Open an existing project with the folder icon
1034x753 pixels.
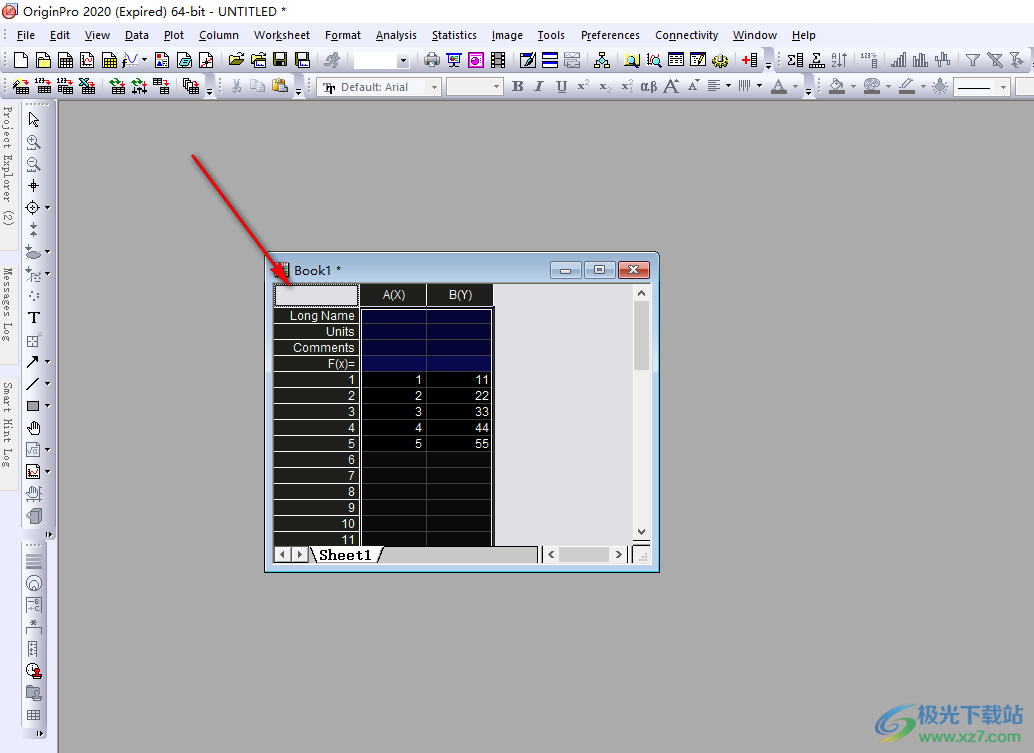[x=236, y=61]
